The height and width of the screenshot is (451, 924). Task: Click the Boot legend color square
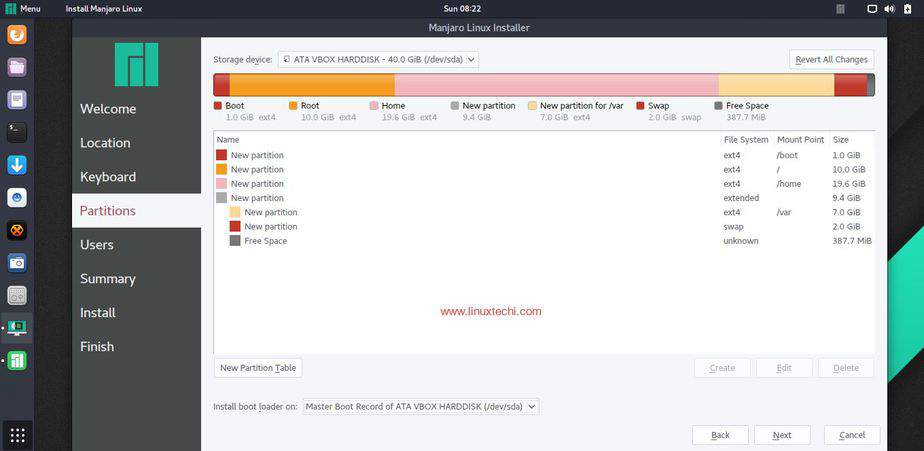(x=217, y=106)
